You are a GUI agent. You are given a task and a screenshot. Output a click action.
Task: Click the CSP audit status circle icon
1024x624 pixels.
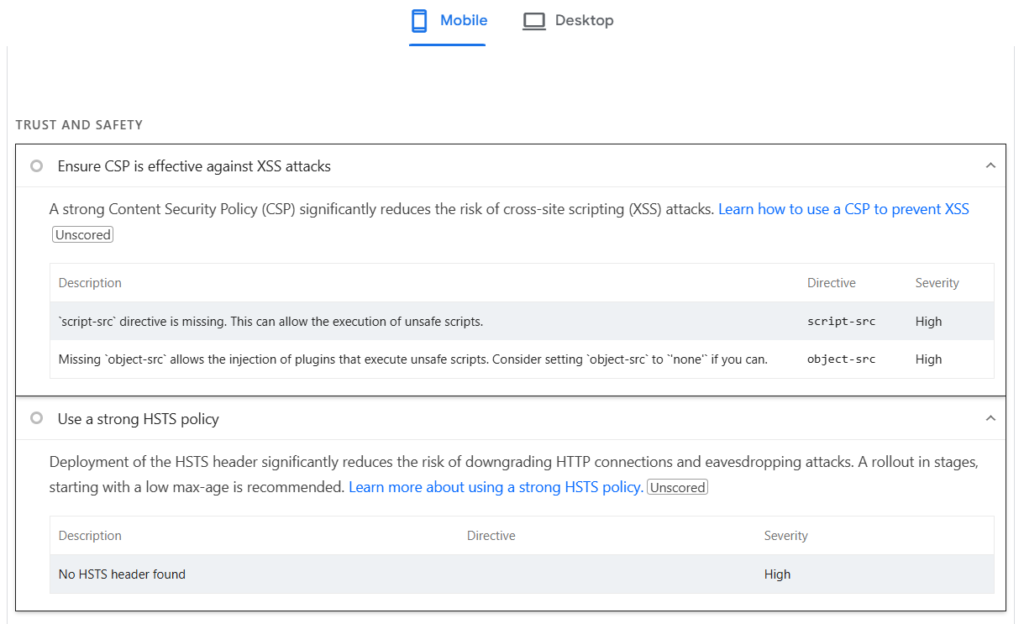(37, 166)
